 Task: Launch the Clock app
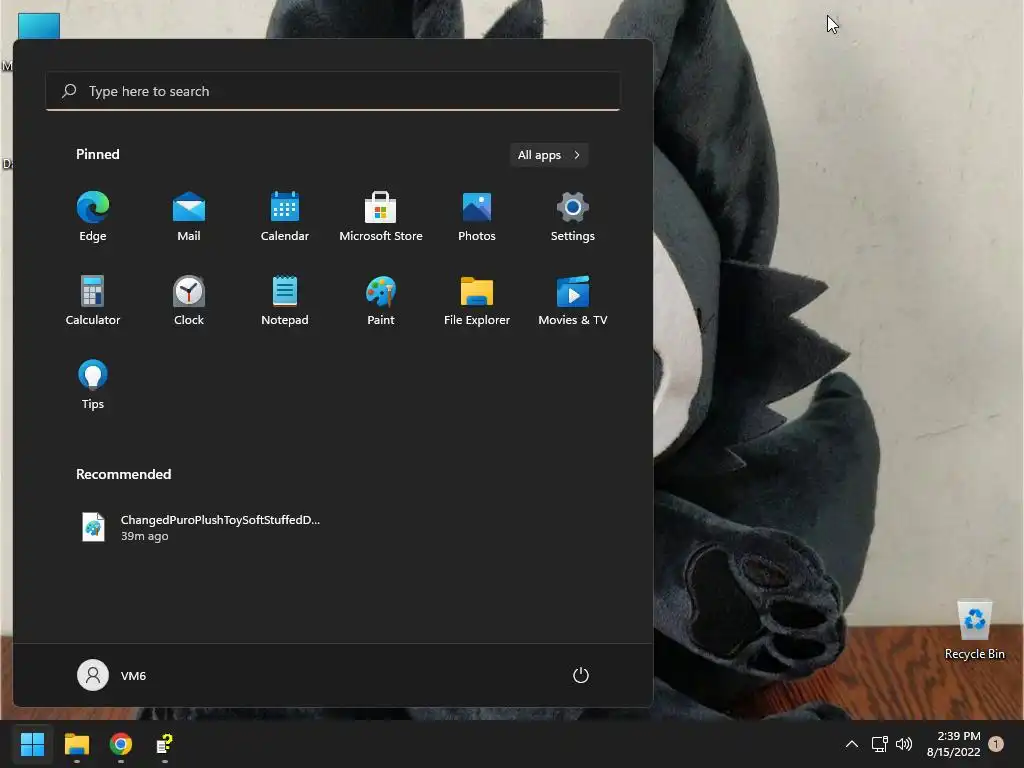[x=189, y=300]
